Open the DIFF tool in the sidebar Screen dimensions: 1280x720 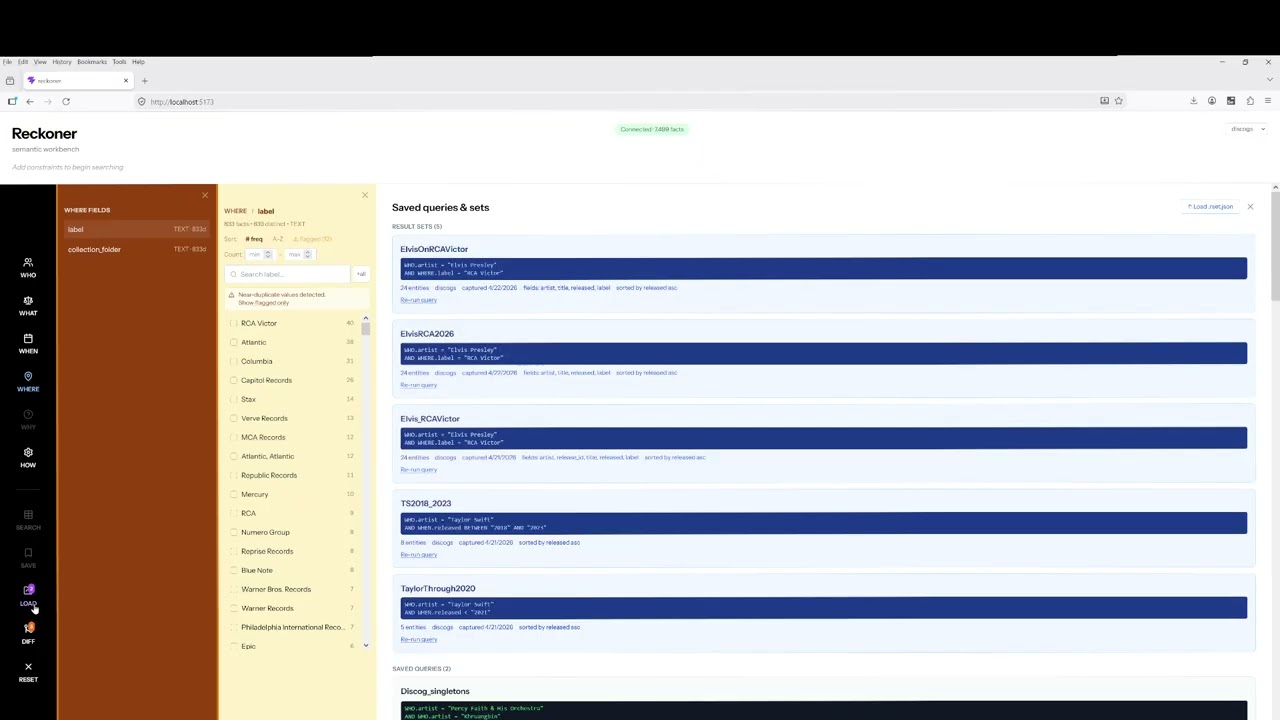(28, 633)
